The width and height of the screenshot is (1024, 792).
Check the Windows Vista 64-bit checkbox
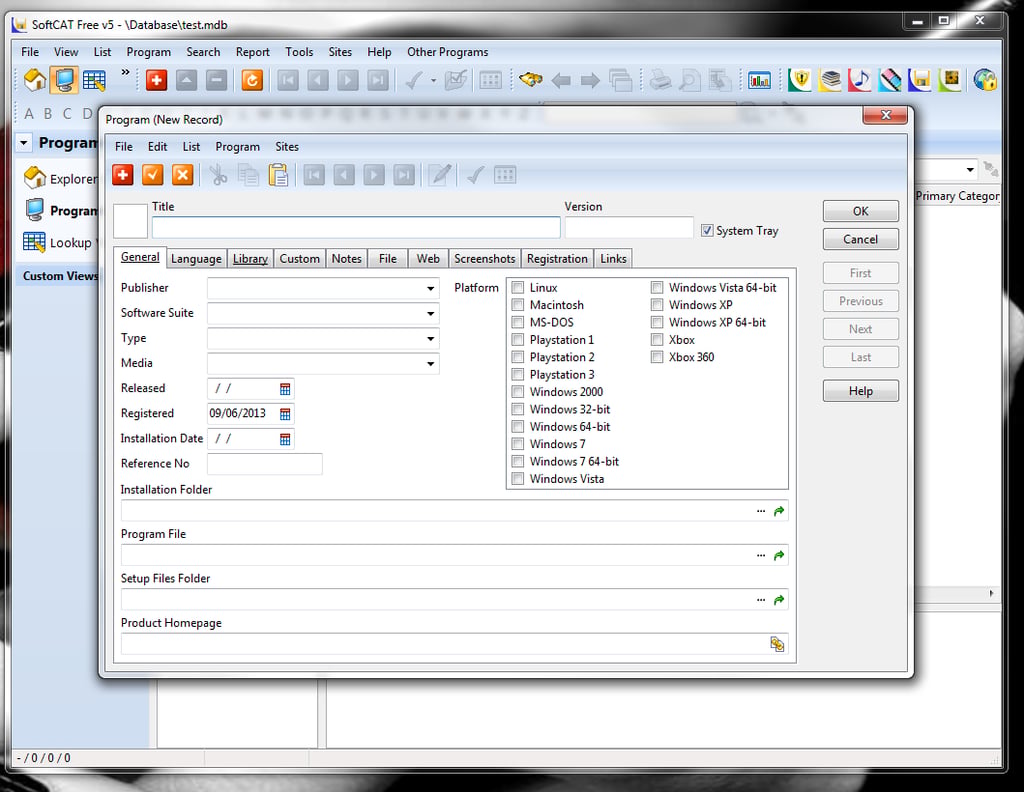(657, 287)
